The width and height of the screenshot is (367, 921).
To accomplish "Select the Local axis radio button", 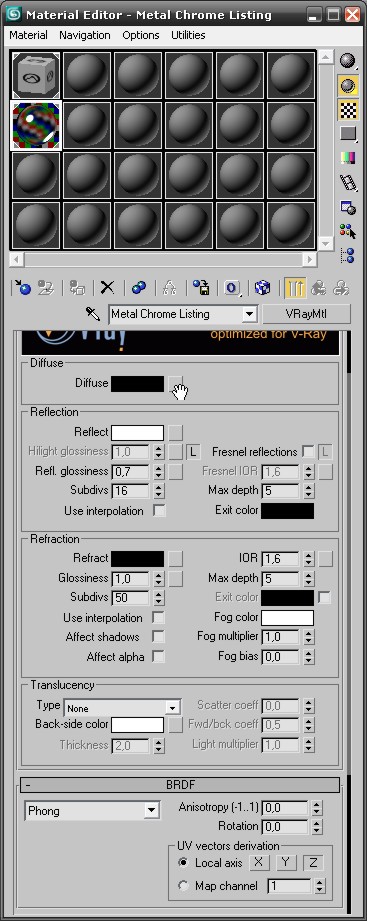I will (184, 862).
